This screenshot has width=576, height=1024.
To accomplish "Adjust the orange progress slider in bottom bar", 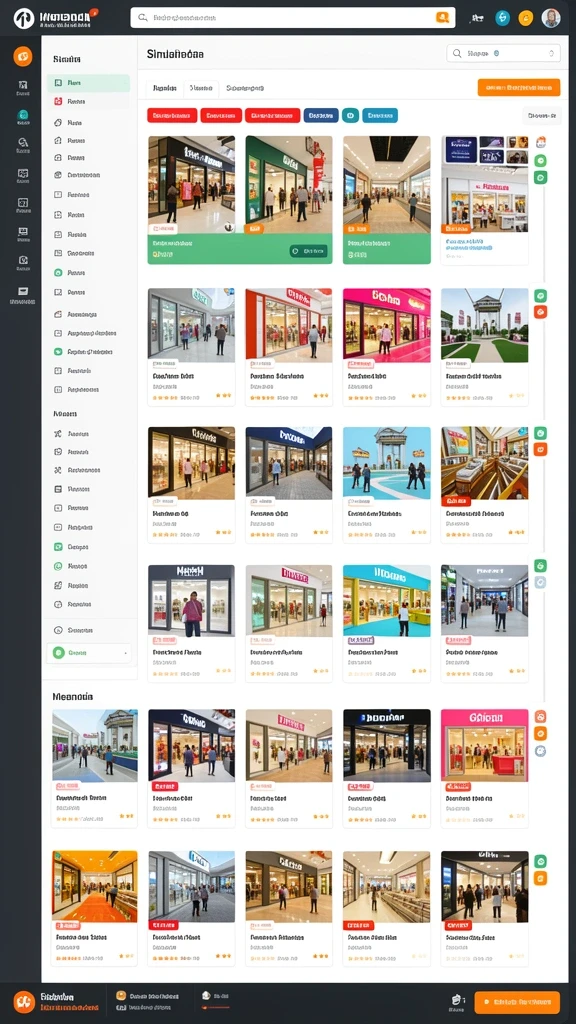I will click(216, 1007).
